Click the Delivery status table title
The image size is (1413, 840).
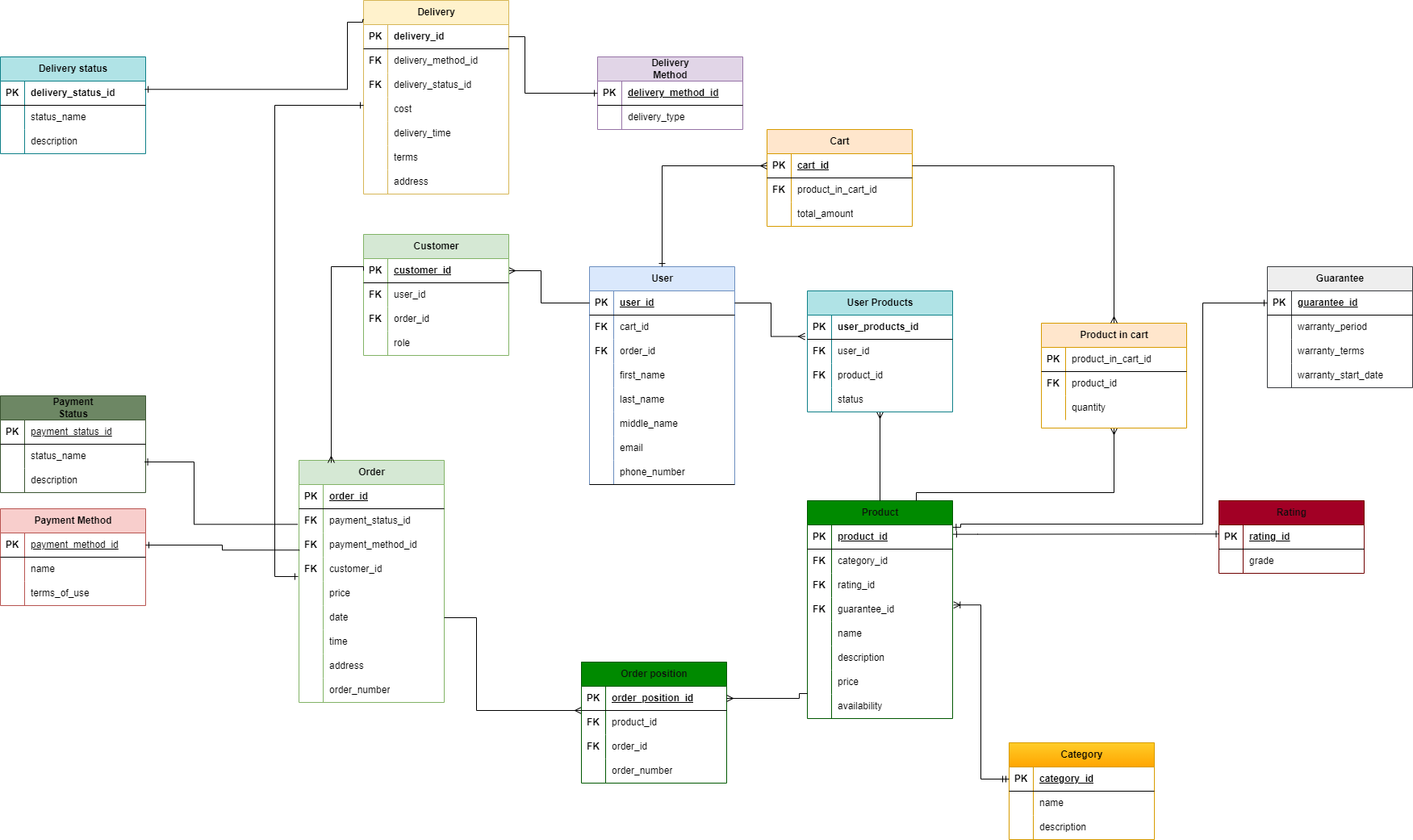[x=73, y=69]
